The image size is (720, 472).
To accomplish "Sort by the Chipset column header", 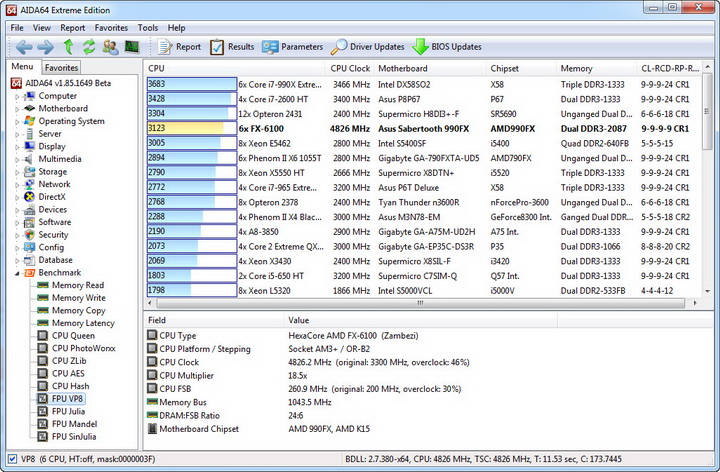I will tap(521, 68).
